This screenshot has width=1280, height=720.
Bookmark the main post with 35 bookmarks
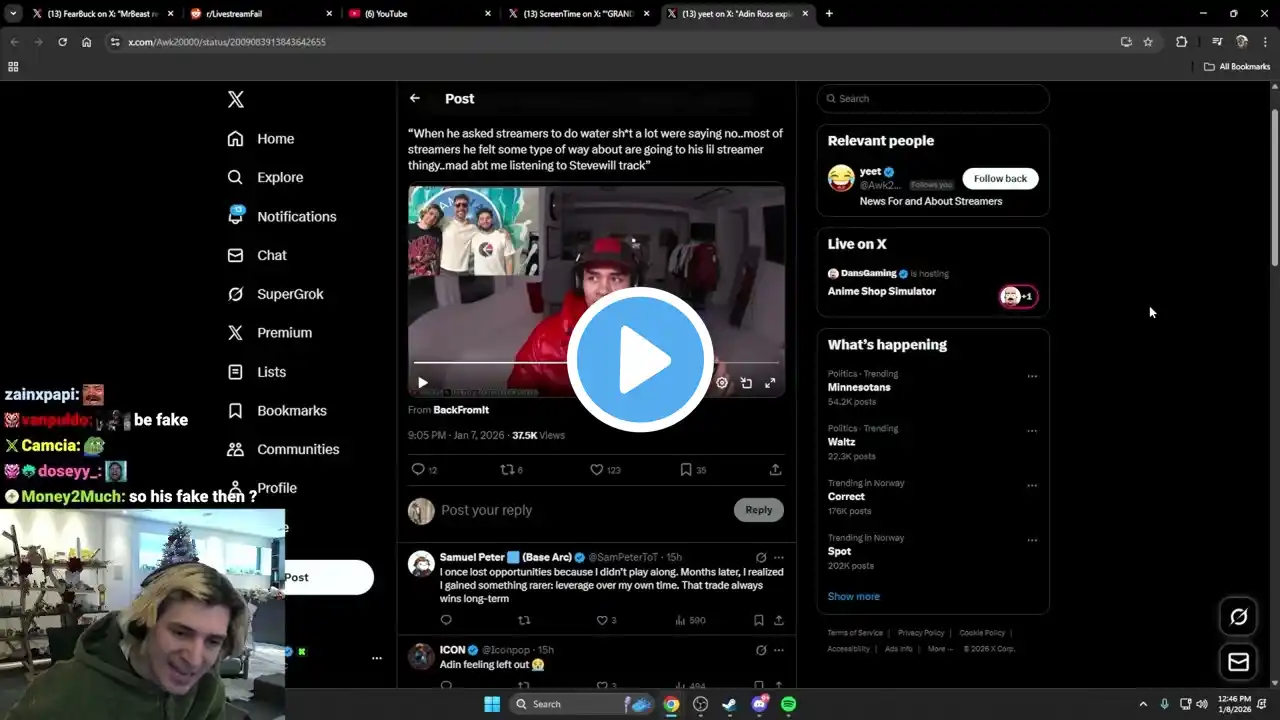pos(686,469)
